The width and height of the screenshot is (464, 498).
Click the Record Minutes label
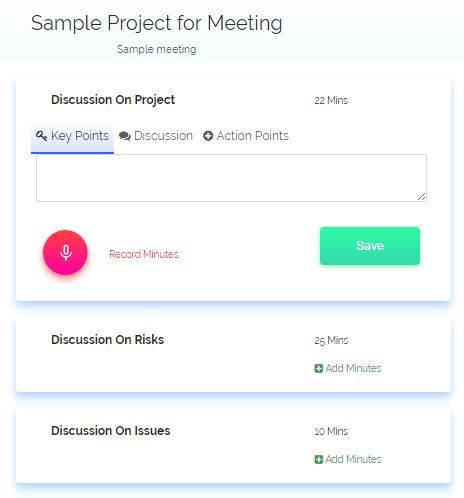144,254
